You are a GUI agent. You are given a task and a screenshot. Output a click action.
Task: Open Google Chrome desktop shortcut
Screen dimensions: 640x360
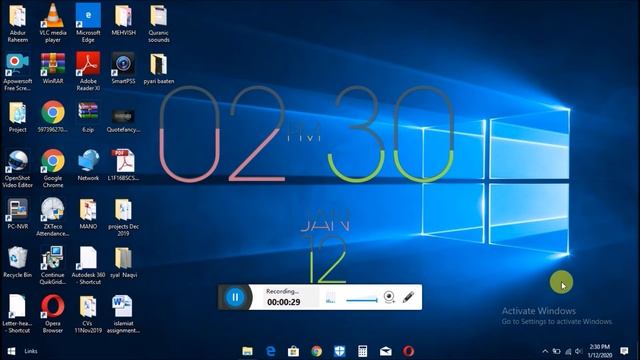click(53, 169)
